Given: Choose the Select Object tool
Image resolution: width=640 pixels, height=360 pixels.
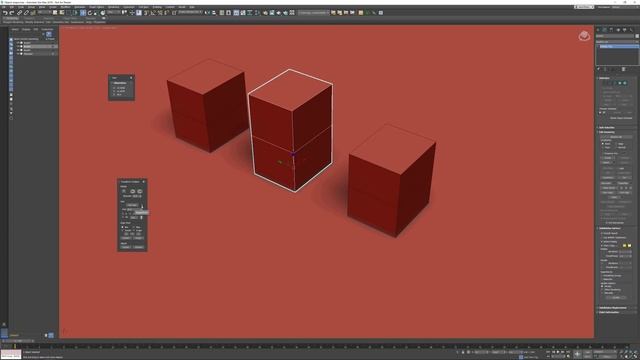Looking at the screenshot, I should (x=55, y=13).
